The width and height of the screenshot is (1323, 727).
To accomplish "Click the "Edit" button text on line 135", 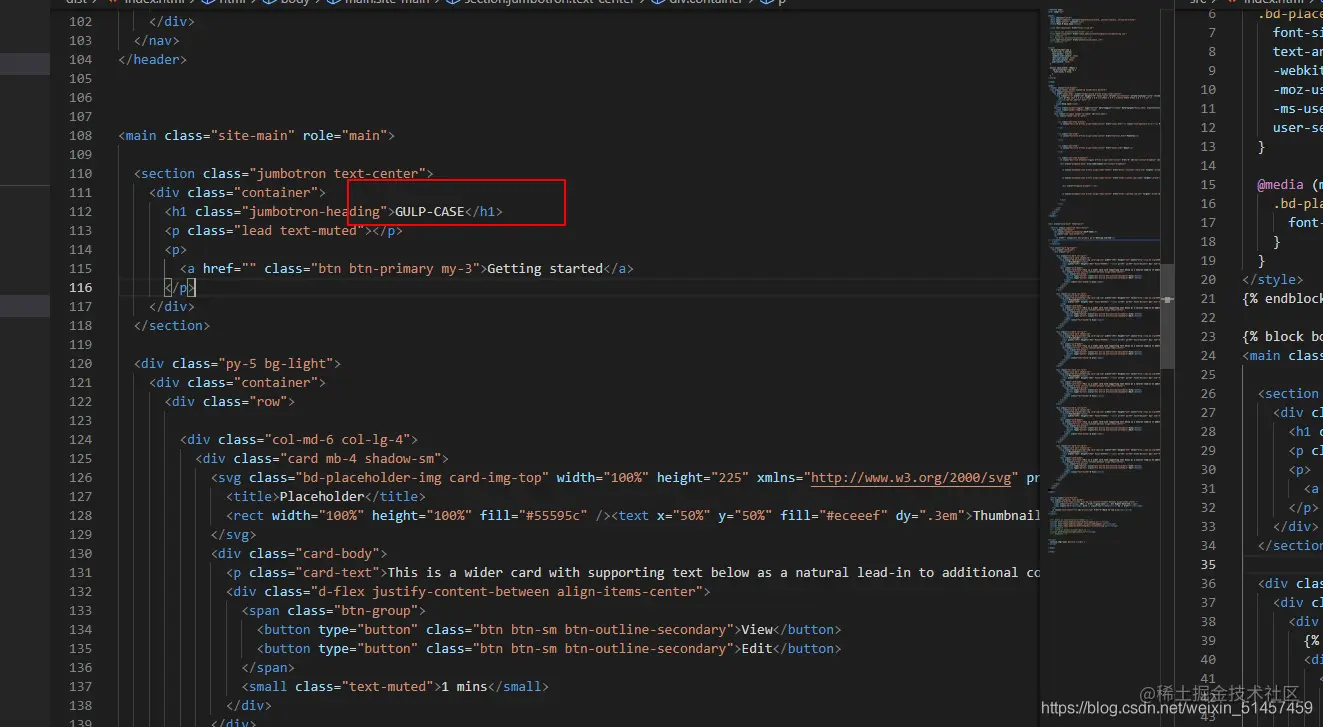I will [757, 649].
